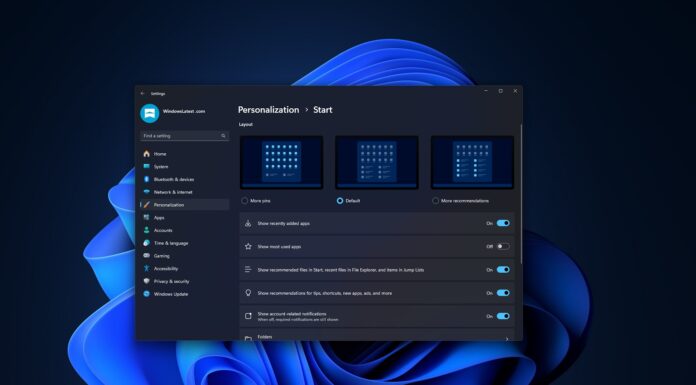Select the More recommendations radio button
The width and height of the screenshot is (696, 385).
click(435, 201)
